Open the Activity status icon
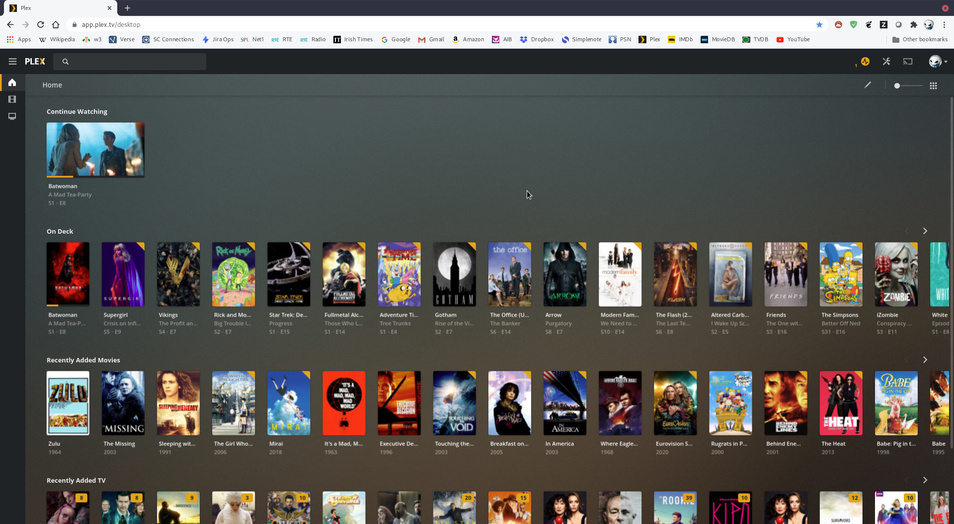The height and width of the screenshot is (524, 954). pyautogui.click(x=865, y=61)
